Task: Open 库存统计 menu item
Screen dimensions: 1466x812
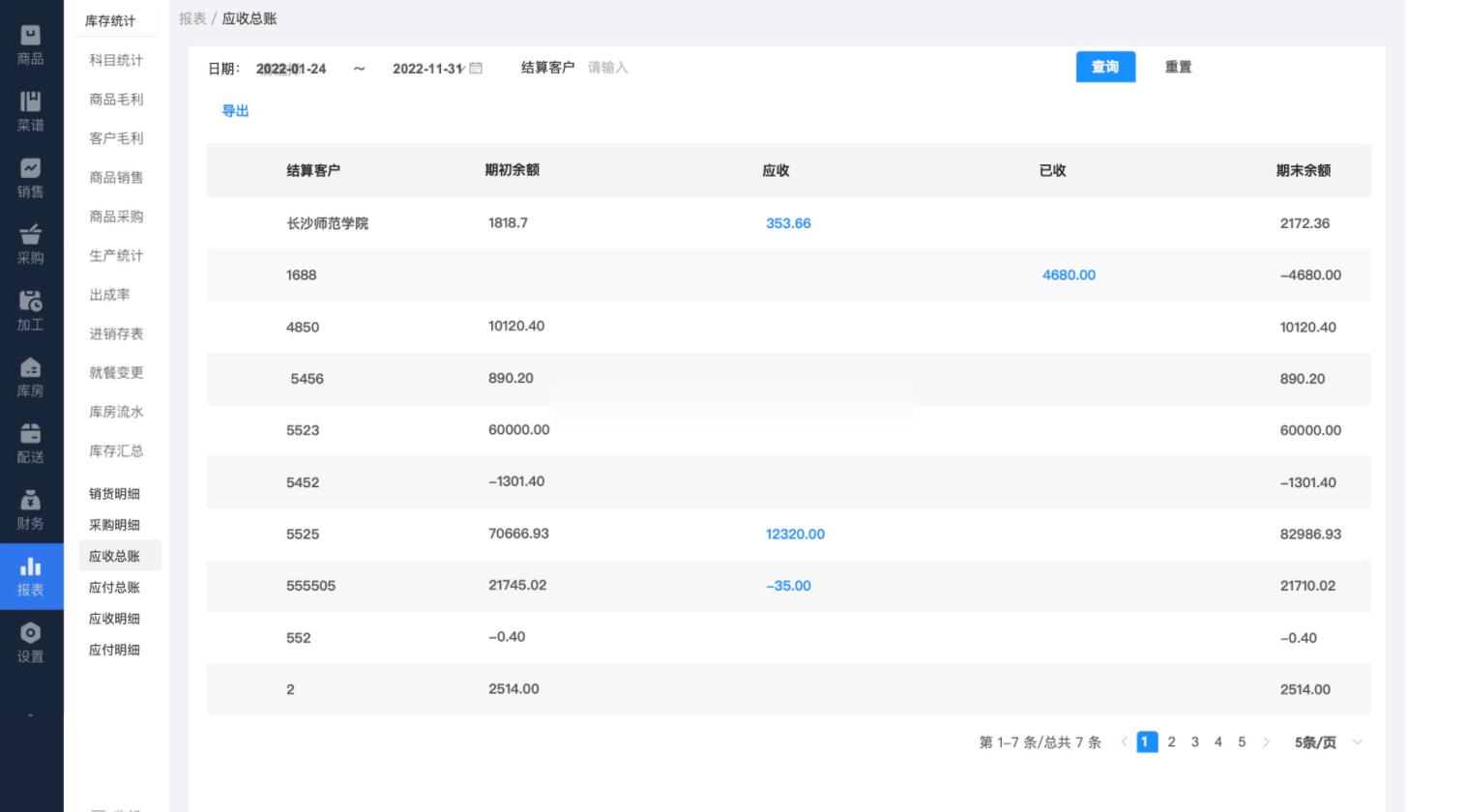Action: click(110, 20)
